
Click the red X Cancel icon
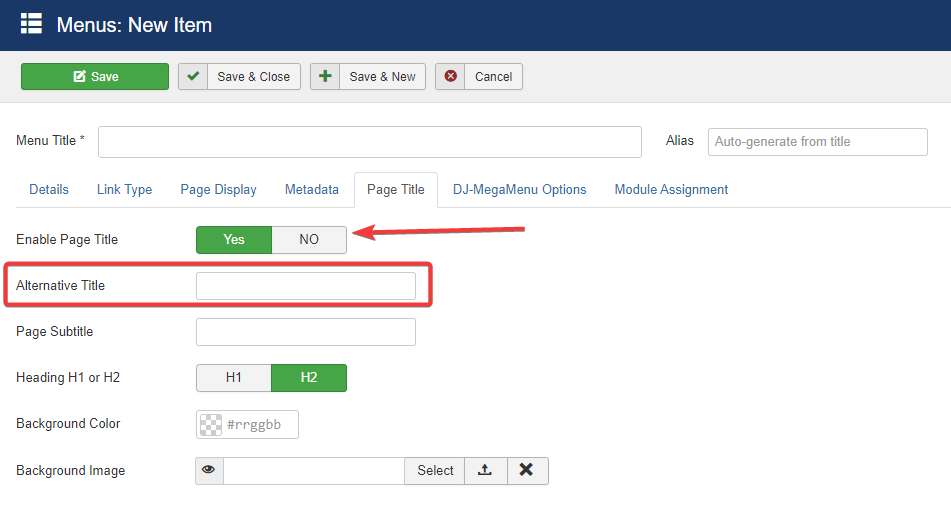[450, 77]
